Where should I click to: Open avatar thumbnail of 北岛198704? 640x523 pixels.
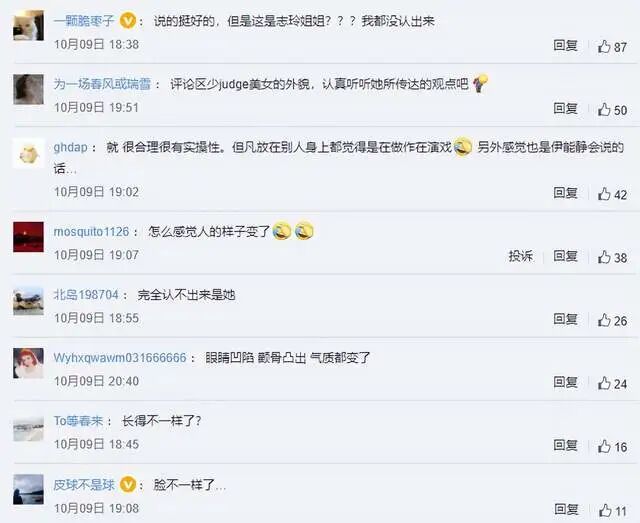coord(29,301)
